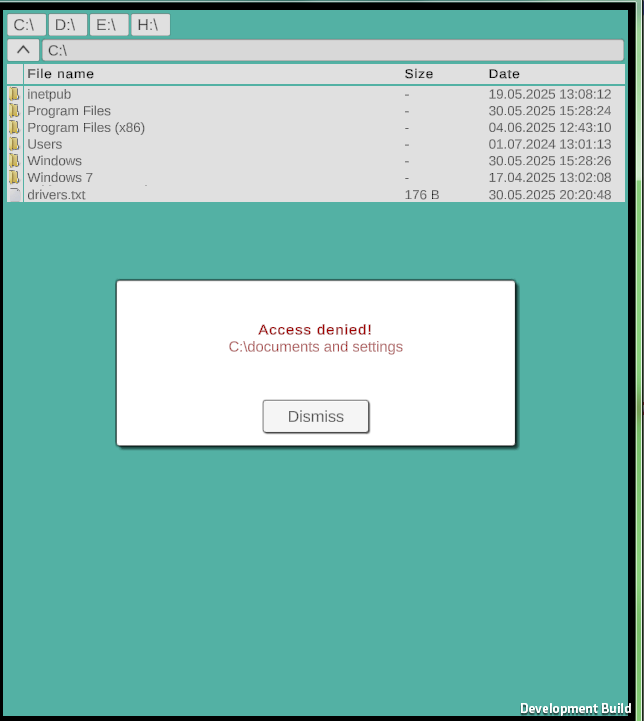
Task: Open the H:\ drive
Action: point(150,24)
